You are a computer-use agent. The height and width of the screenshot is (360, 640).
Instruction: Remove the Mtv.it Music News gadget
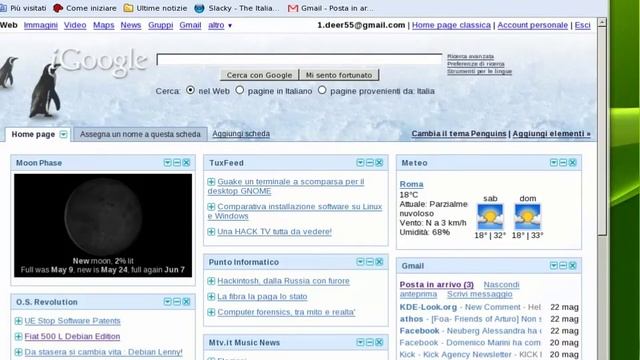coord(379,342)
